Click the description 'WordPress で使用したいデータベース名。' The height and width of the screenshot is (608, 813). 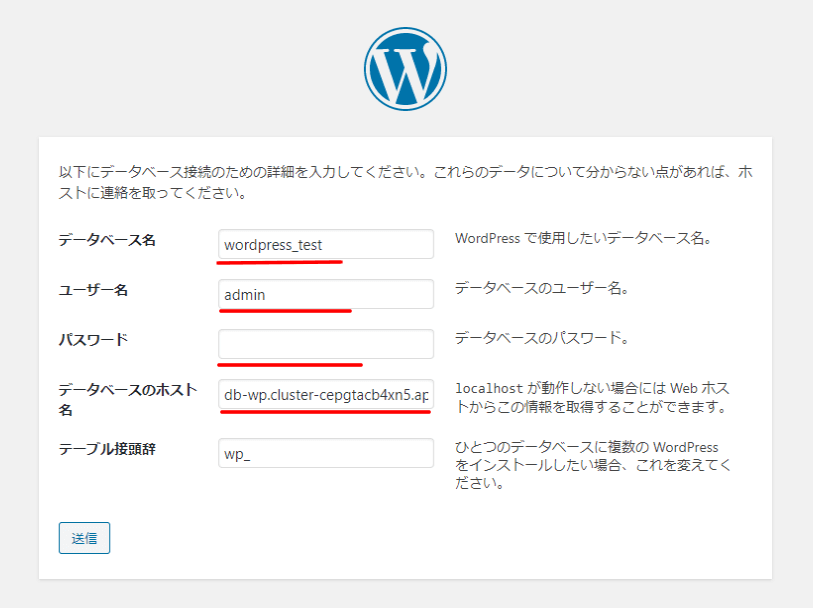(583, 238)
